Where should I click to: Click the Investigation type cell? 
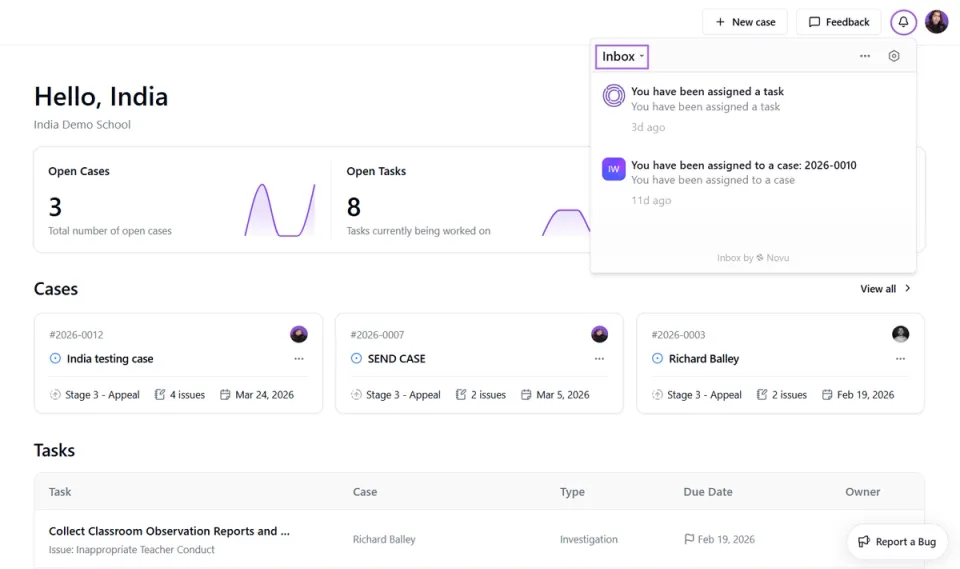(588, 540)
